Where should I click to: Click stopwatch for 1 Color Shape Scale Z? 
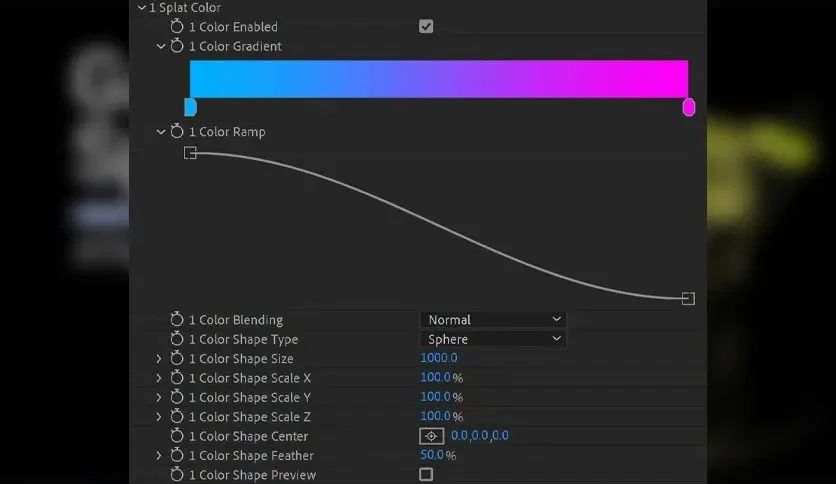tap(176, 416)
